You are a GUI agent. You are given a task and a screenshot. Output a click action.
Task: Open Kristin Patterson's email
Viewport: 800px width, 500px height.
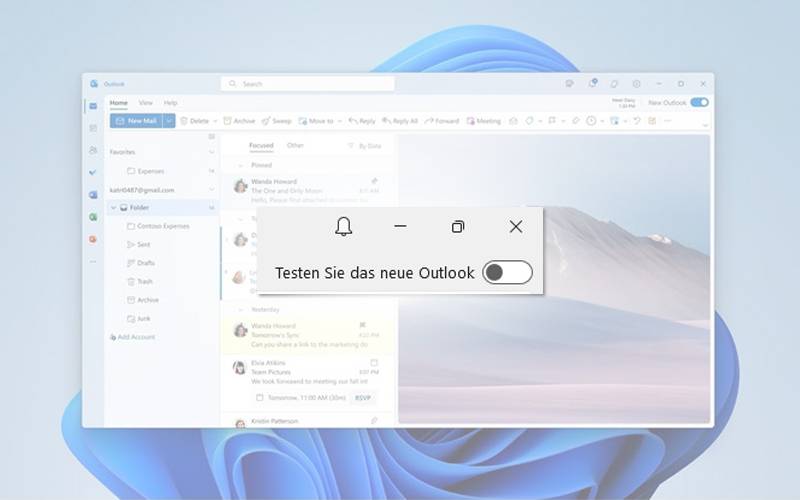pos(307,421)
